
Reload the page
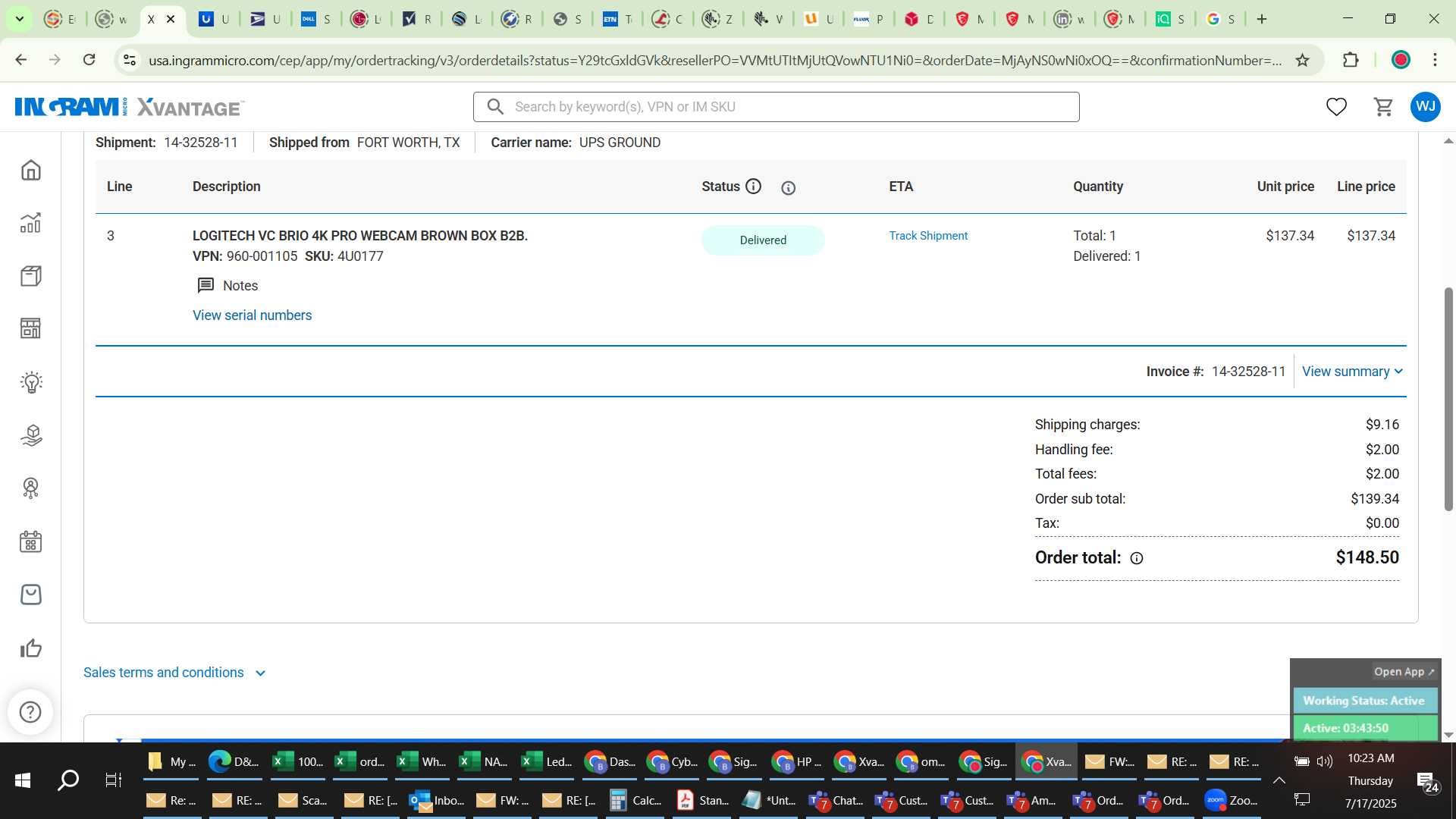point(89,60)
